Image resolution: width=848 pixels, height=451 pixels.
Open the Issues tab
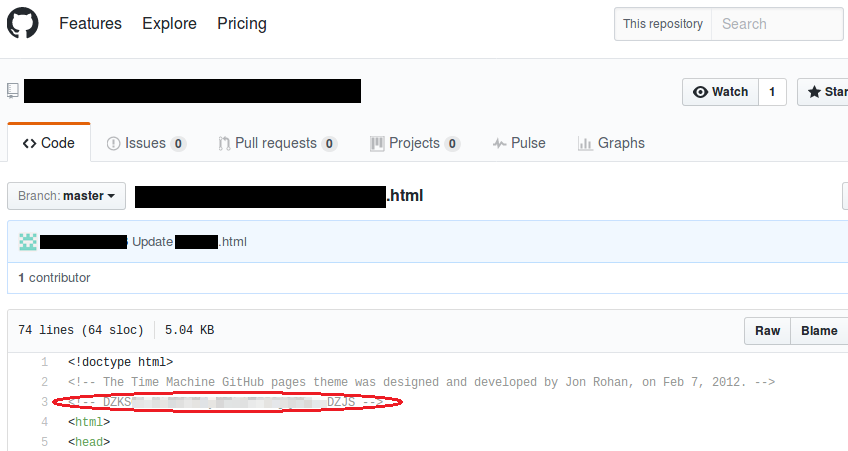point(146,143)
